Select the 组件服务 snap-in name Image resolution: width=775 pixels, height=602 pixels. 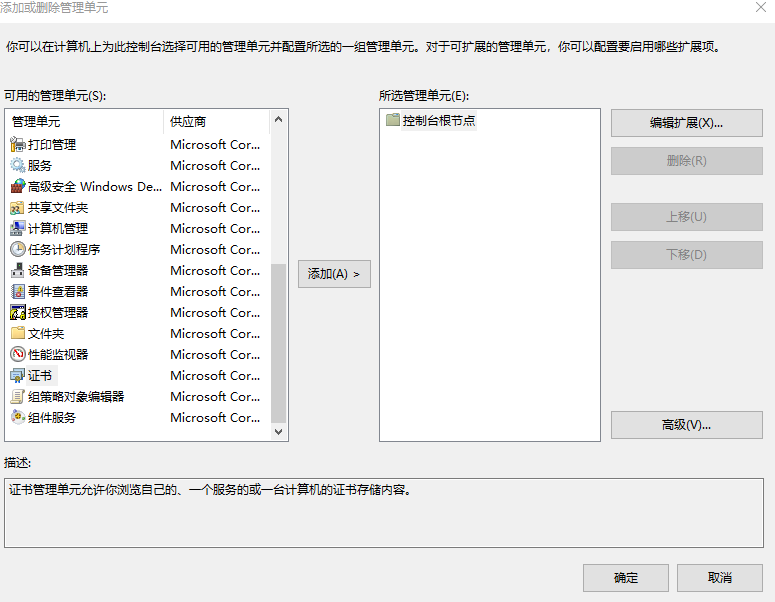coord(52,418)
